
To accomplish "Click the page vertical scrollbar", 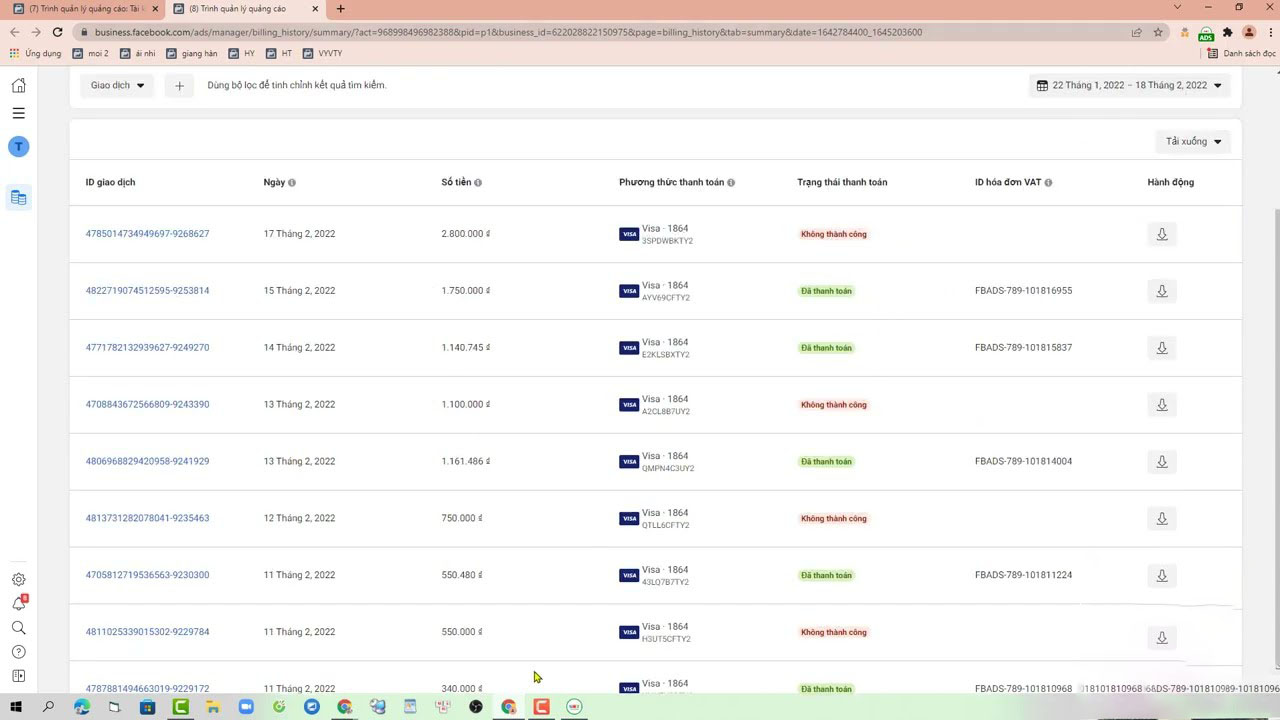I will click(x=1276, y=438).
